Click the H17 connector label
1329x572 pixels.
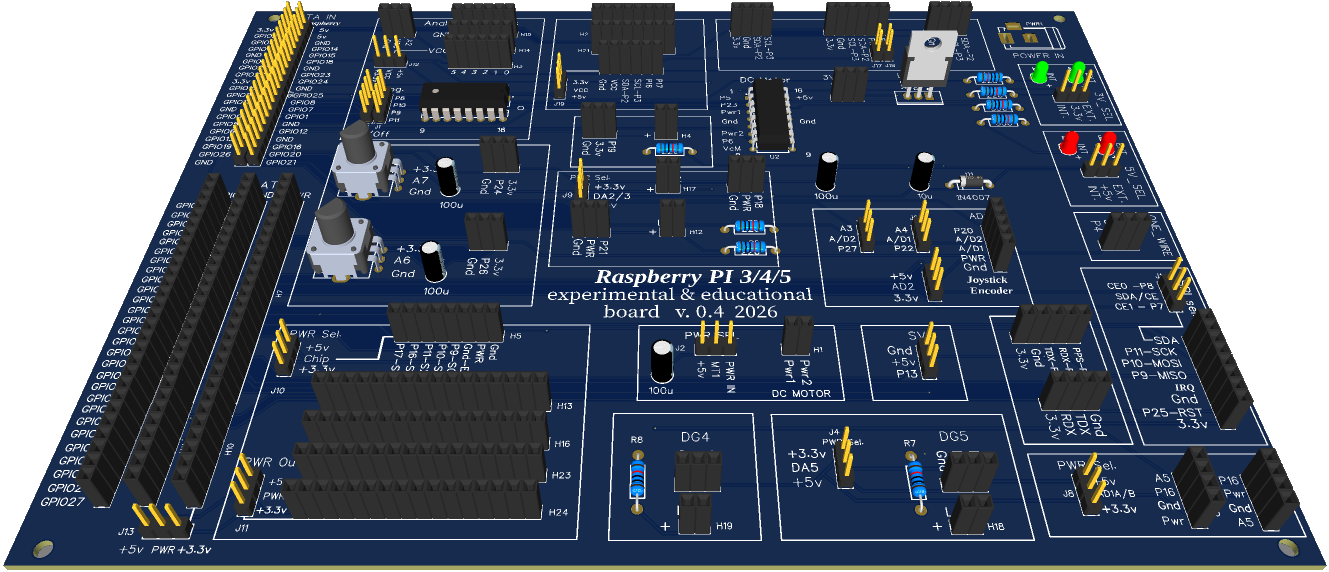689,189
